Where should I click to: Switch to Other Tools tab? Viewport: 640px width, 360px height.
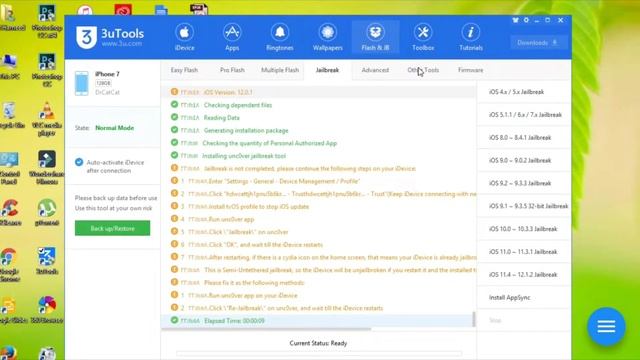(423, 70)
